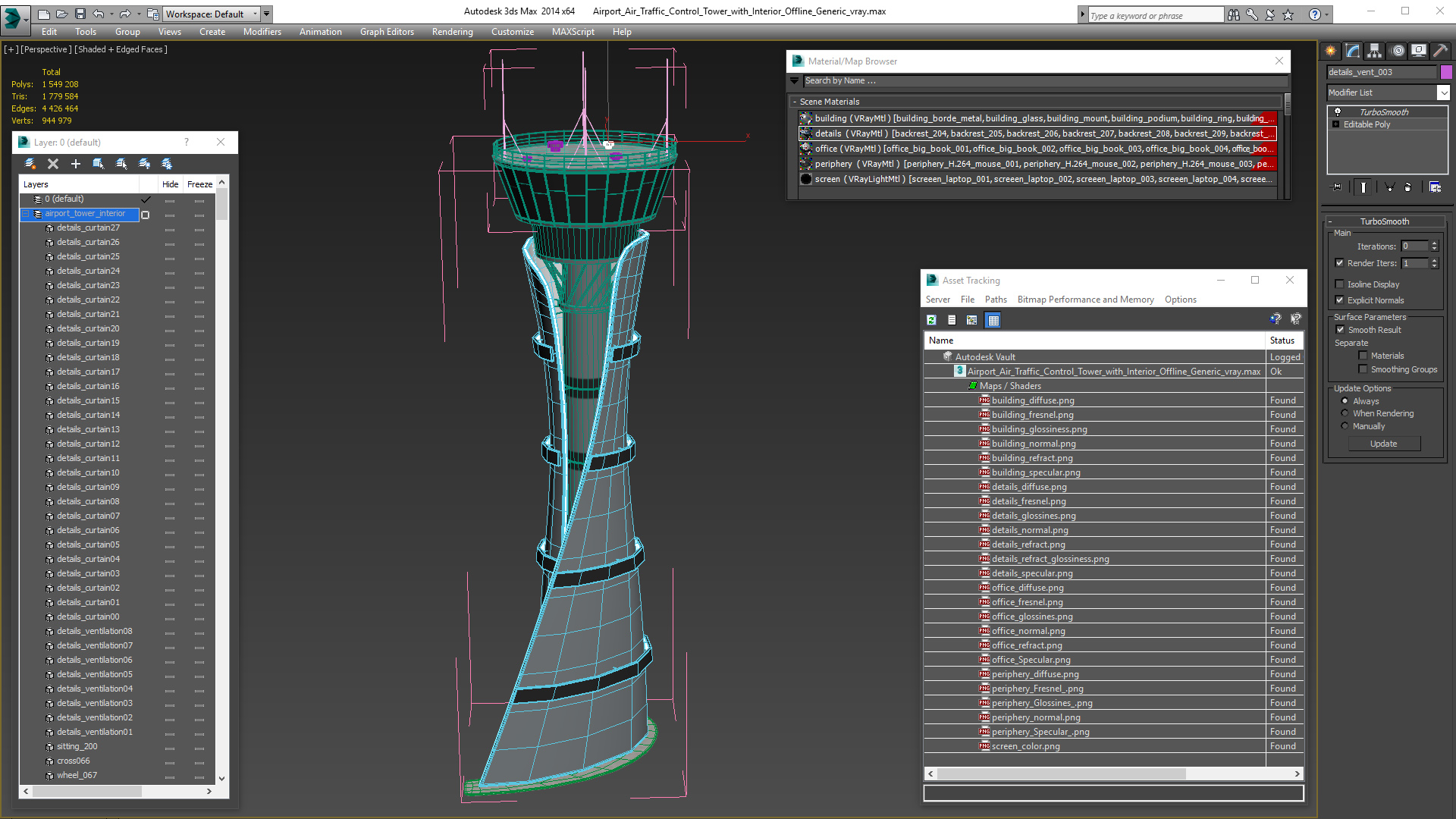
Task: Click Refresh icon in Asset Tracking
Action: pos(931,320)
